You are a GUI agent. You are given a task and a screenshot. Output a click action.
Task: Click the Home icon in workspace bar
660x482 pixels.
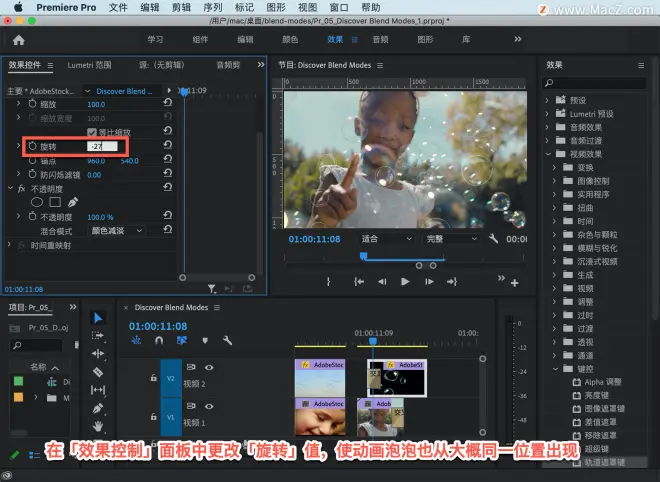click(x=19, y=40)
